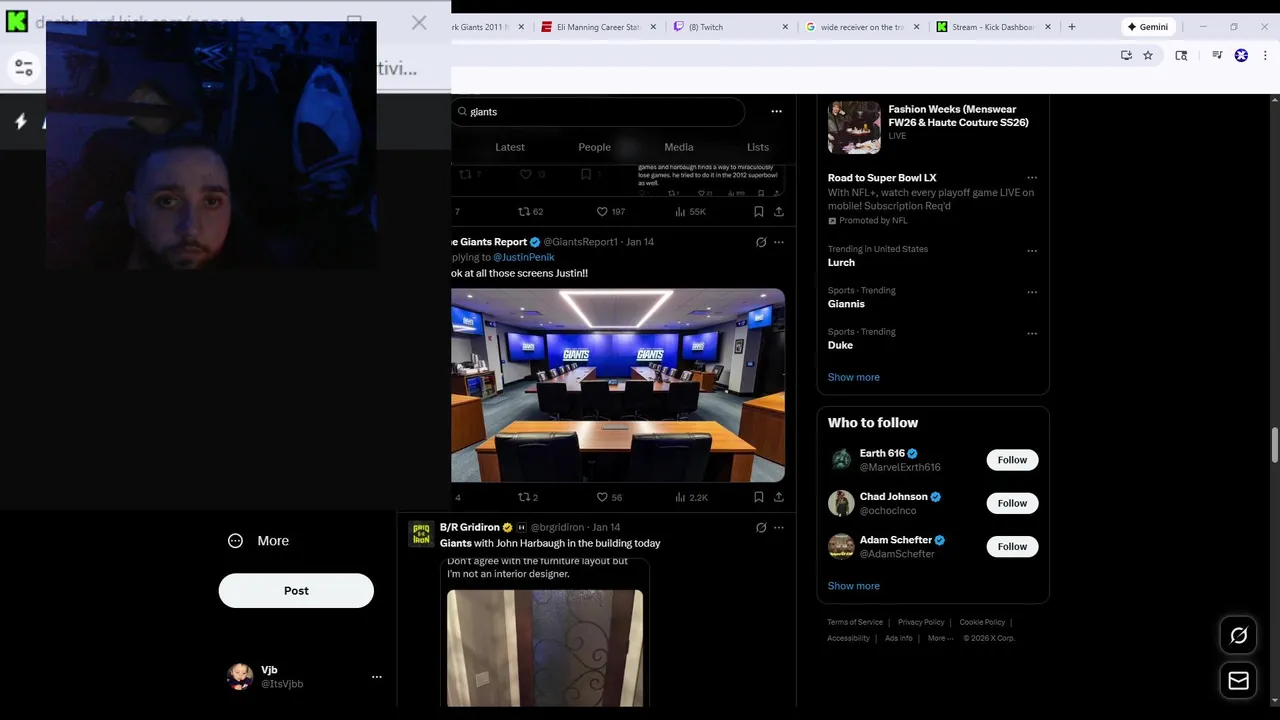Open the More menu in X sidebar
This screenshot has width=1280, height=720.
point(259,541)
